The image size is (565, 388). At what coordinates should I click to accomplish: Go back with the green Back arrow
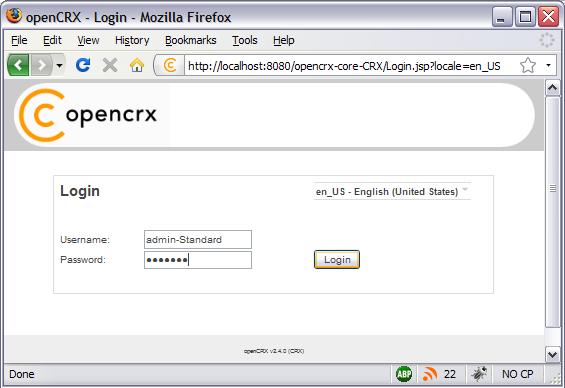(18, 65)
